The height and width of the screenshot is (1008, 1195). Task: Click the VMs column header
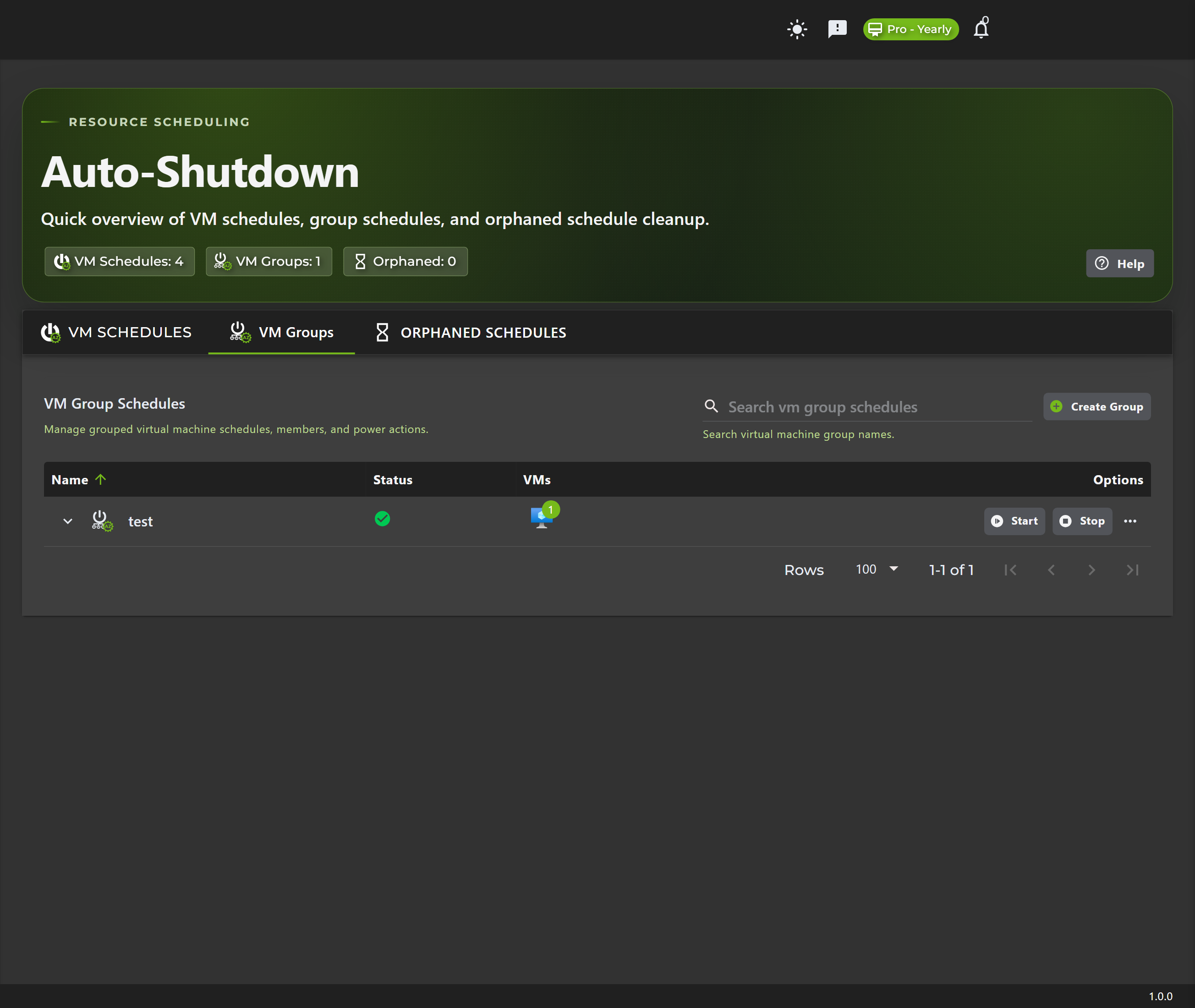tap(537, 479)
